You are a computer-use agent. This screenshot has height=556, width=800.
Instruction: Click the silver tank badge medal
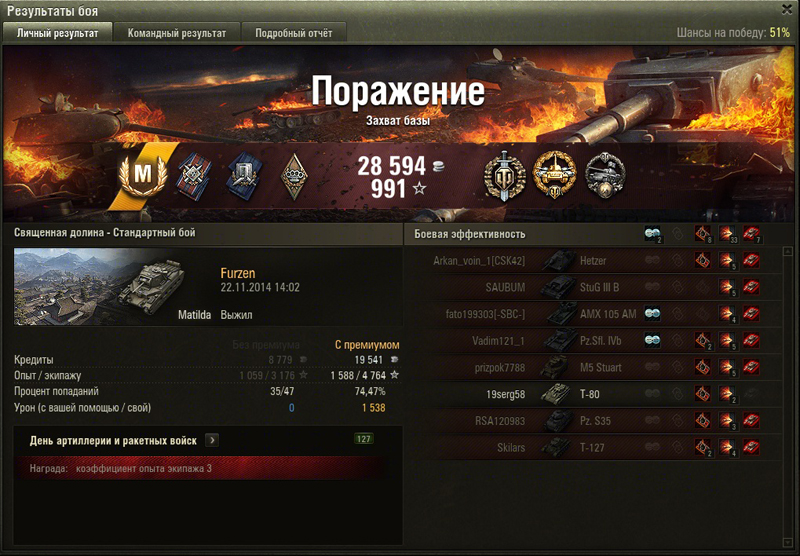click(605, 175)
